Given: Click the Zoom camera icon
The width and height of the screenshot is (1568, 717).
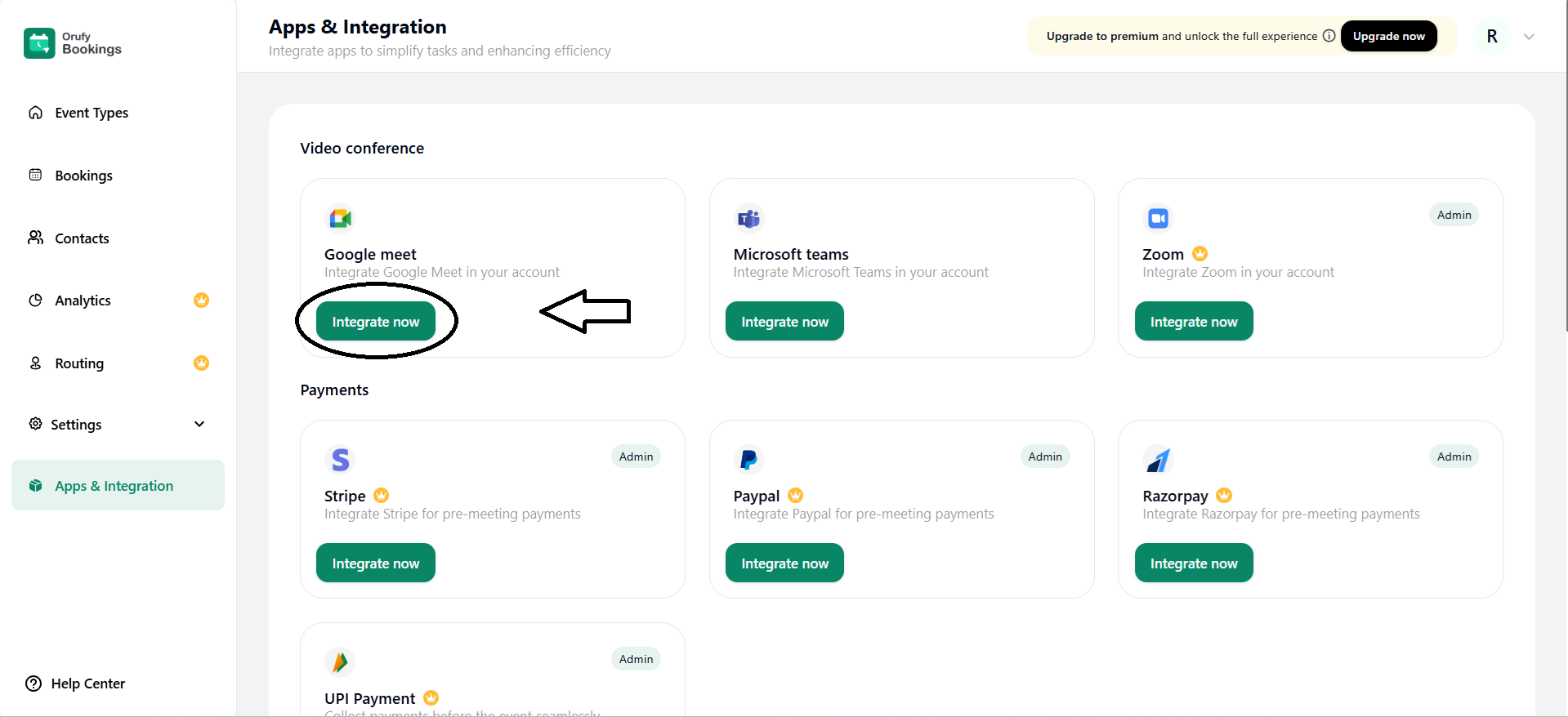Looking at the screenshot, I should click(x=1158, y=218).
